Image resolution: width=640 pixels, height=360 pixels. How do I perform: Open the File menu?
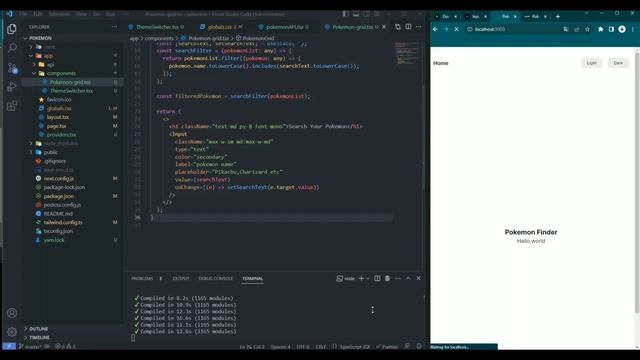pyautogui.click(x=23, y=14)
